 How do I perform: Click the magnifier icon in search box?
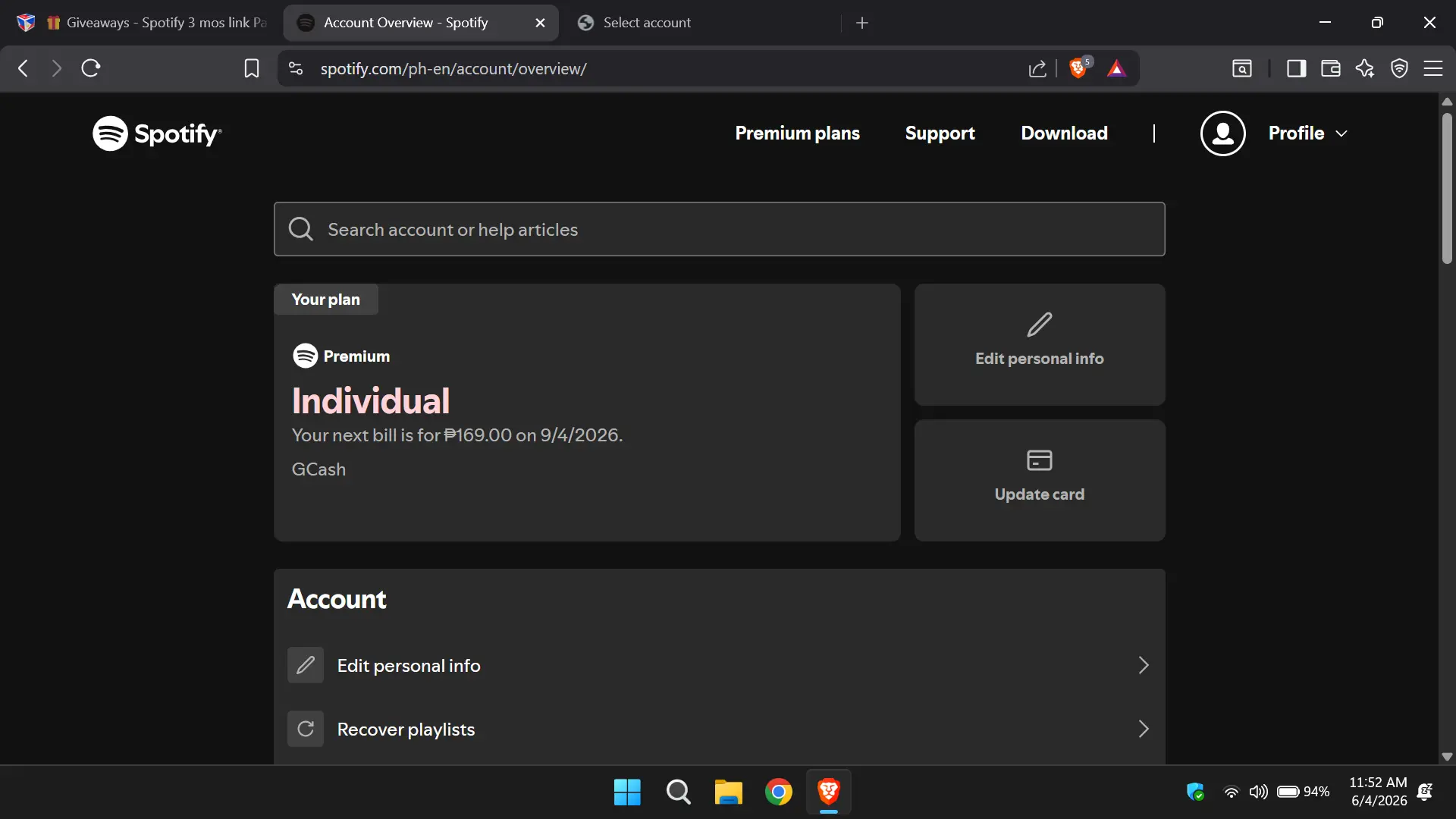(x=301, y=229)
